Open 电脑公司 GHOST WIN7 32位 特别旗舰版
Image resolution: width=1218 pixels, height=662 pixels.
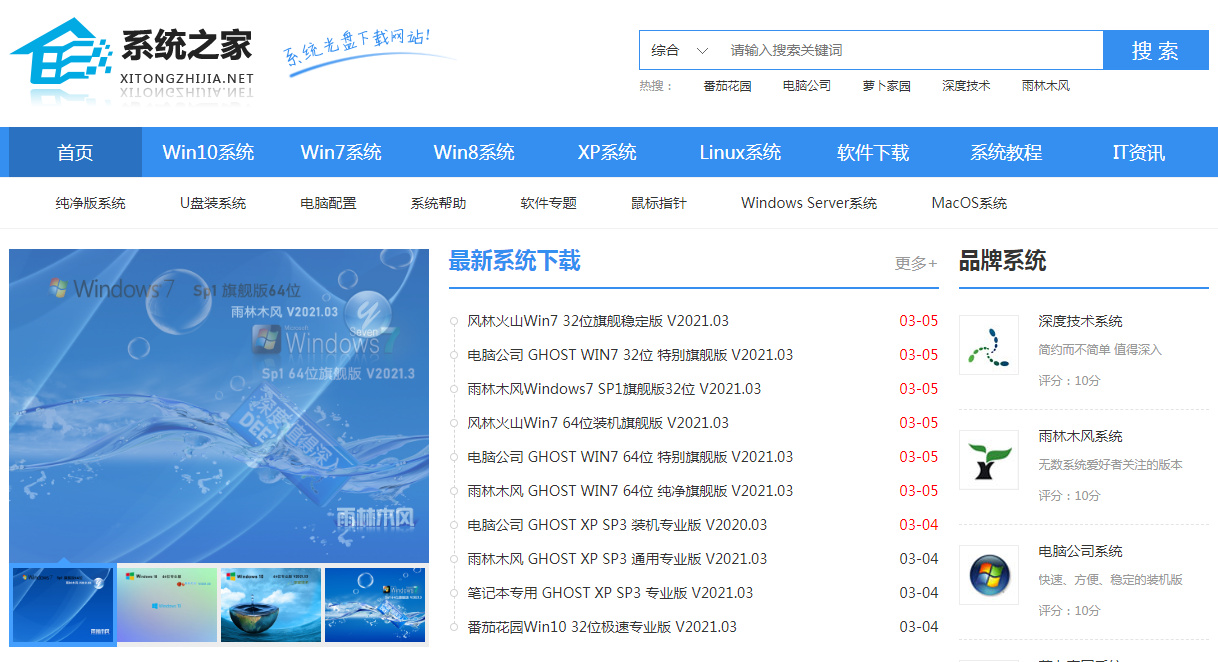(630, 355)
